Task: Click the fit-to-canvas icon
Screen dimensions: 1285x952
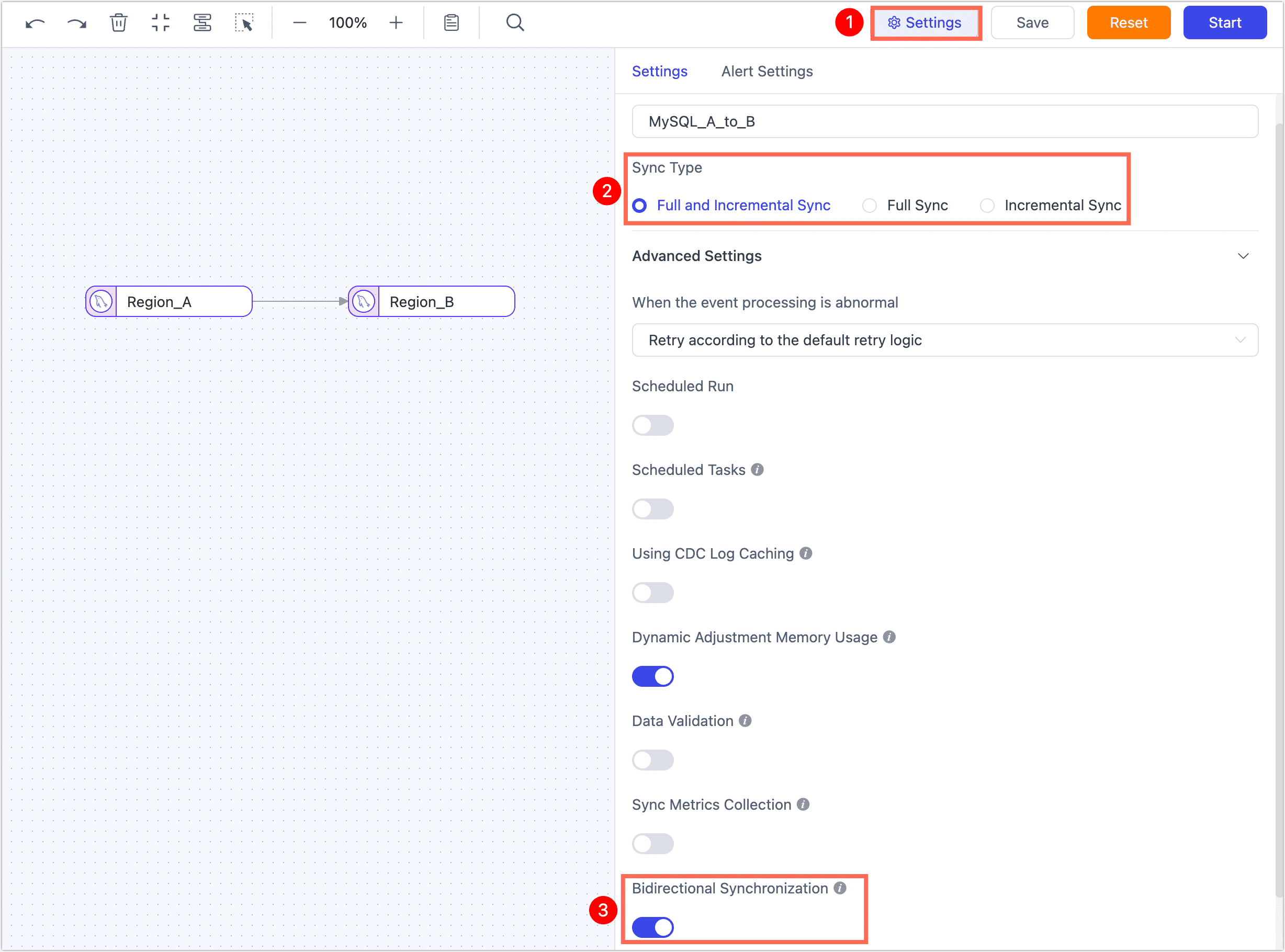Action: tap(160, 22)
